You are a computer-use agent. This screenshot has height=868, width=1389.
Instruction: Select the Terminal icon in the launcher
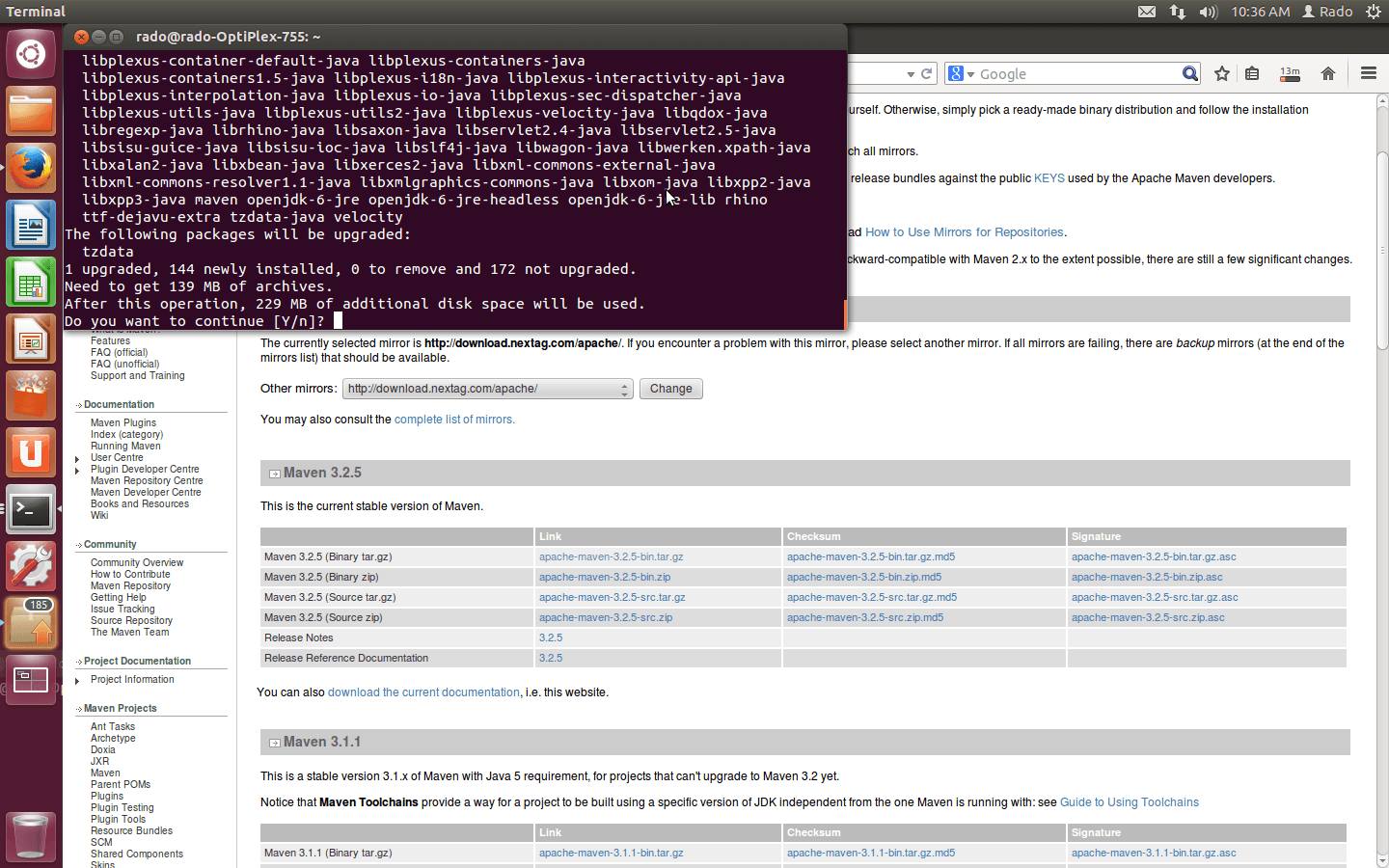(x=31, y=509)
